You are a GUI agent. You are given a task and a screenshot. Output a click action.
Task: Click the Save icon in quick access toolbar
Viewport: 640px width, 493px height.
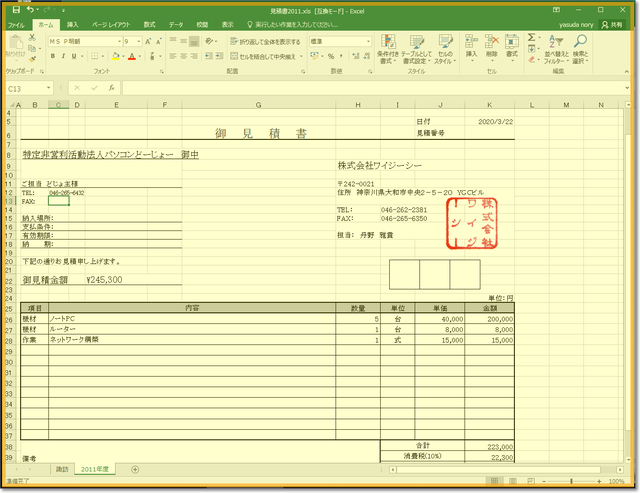[16, 9]
